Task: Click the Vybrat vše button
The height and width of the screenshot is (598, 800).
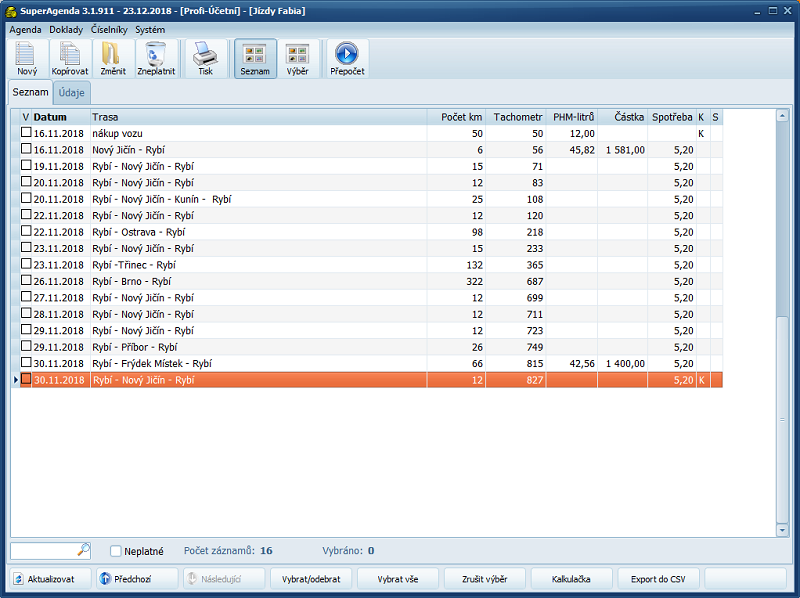Action: pyautogui.click(x=397, y=579)
